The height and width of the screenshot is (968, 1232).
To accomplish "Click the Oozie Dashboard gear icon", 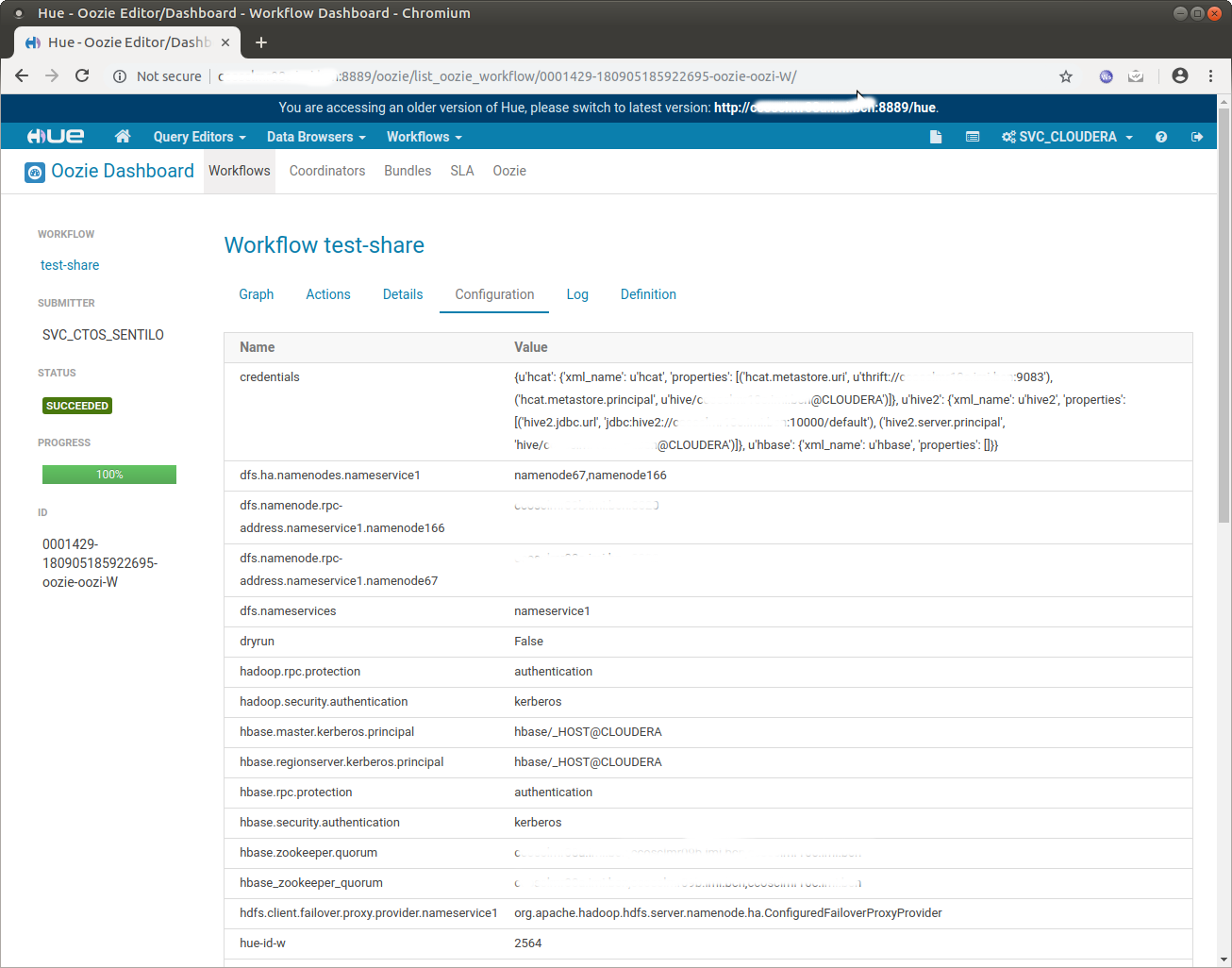I will tap(35, 172).
